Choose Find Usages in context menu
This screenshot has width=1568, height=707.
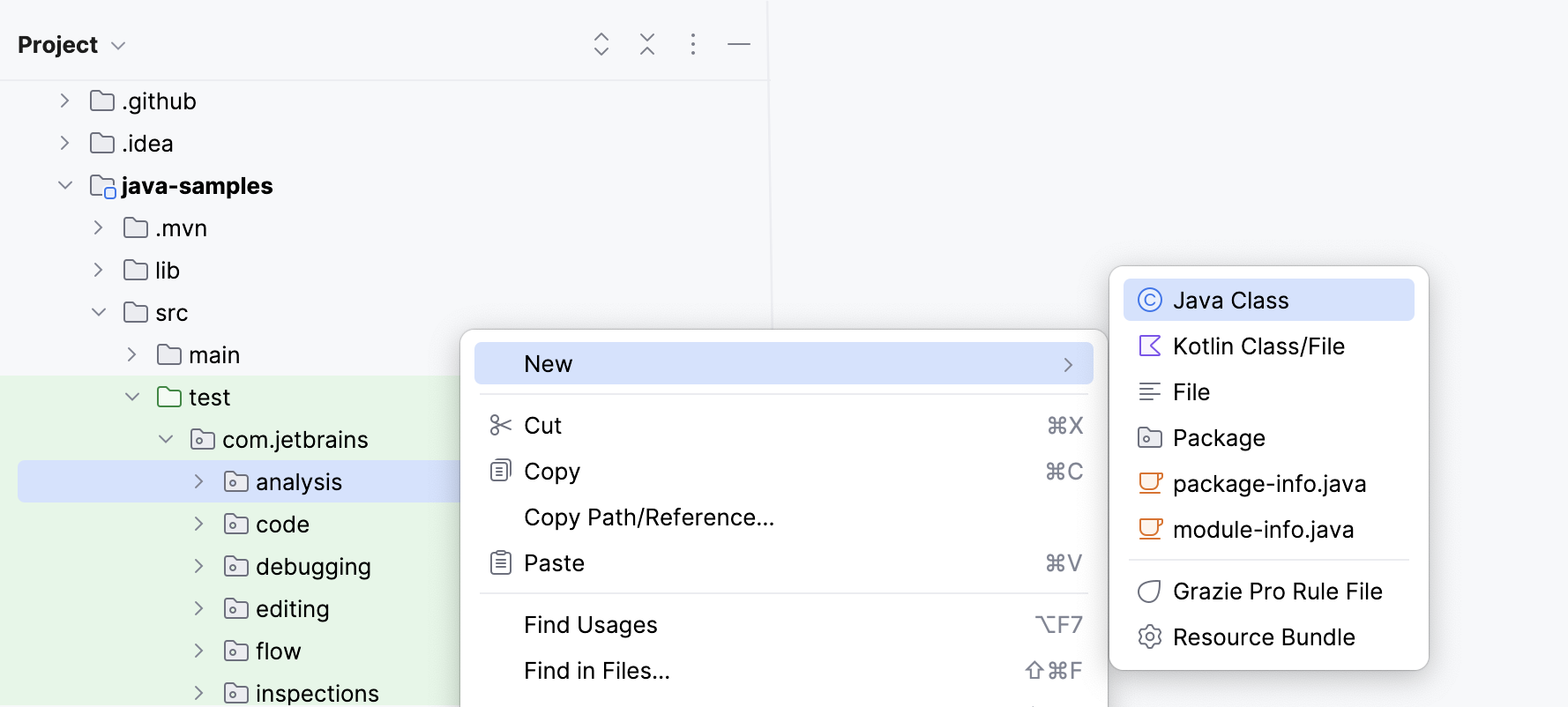click(x=590, y=625)
